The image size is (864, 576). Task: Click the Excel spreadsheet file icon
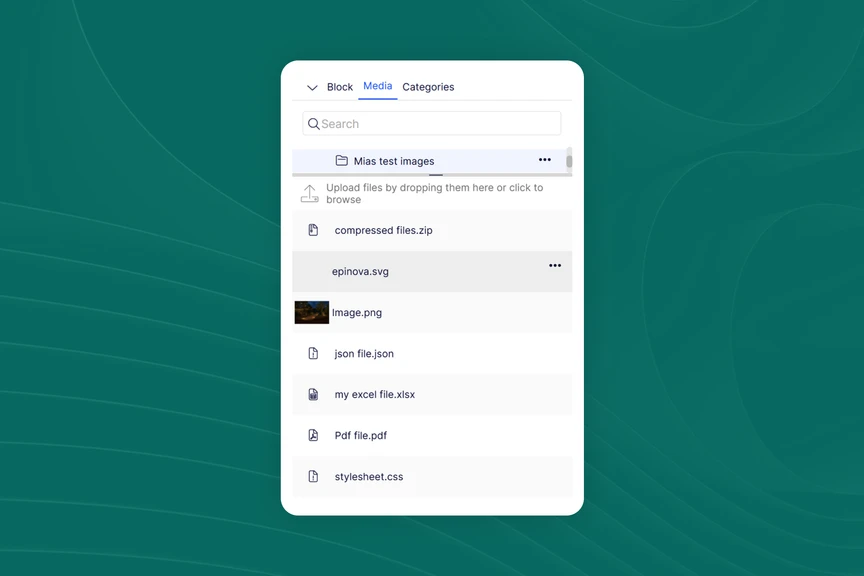point(313,395)
